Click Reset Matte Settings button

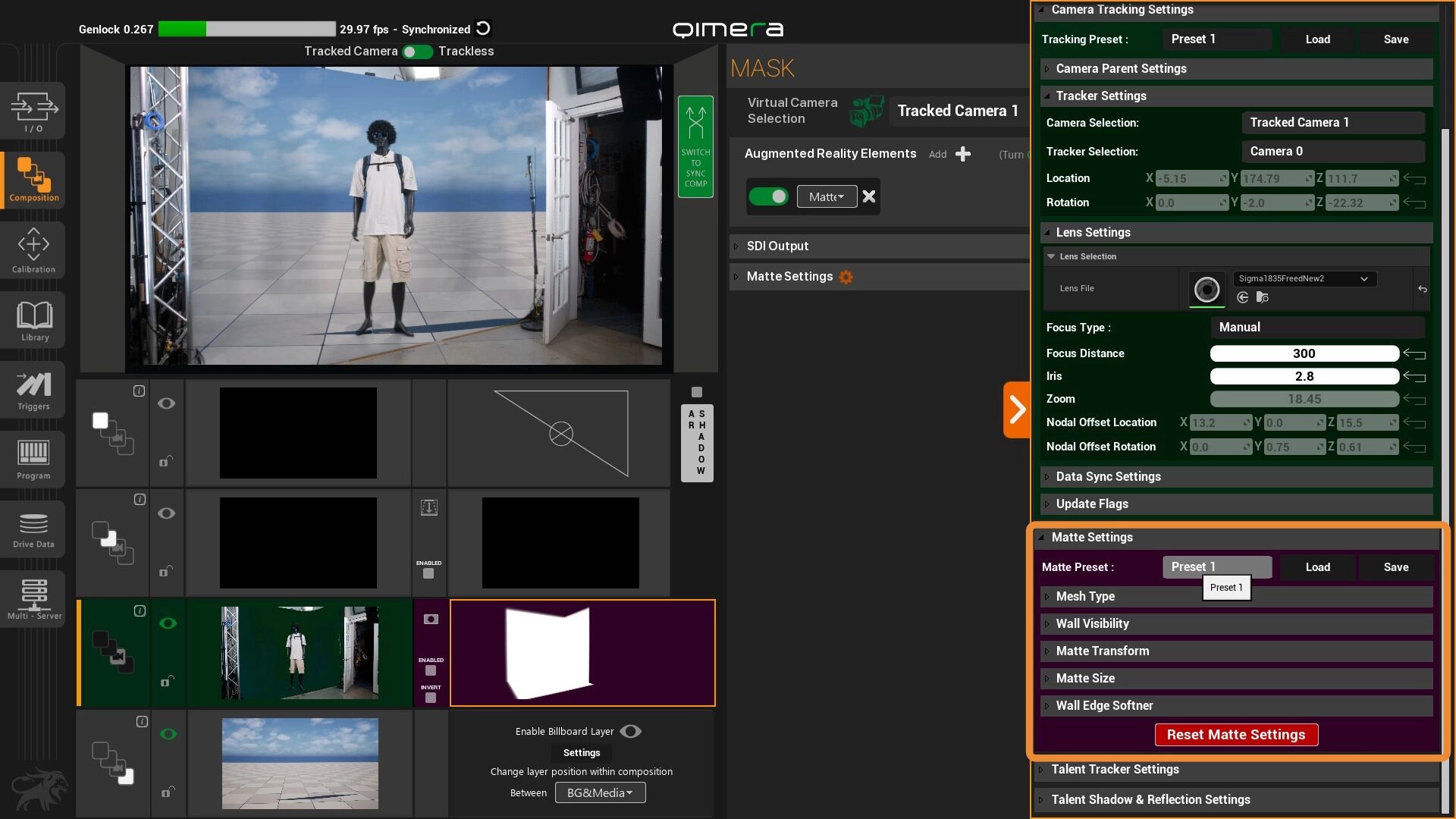tap(1236, 734)
